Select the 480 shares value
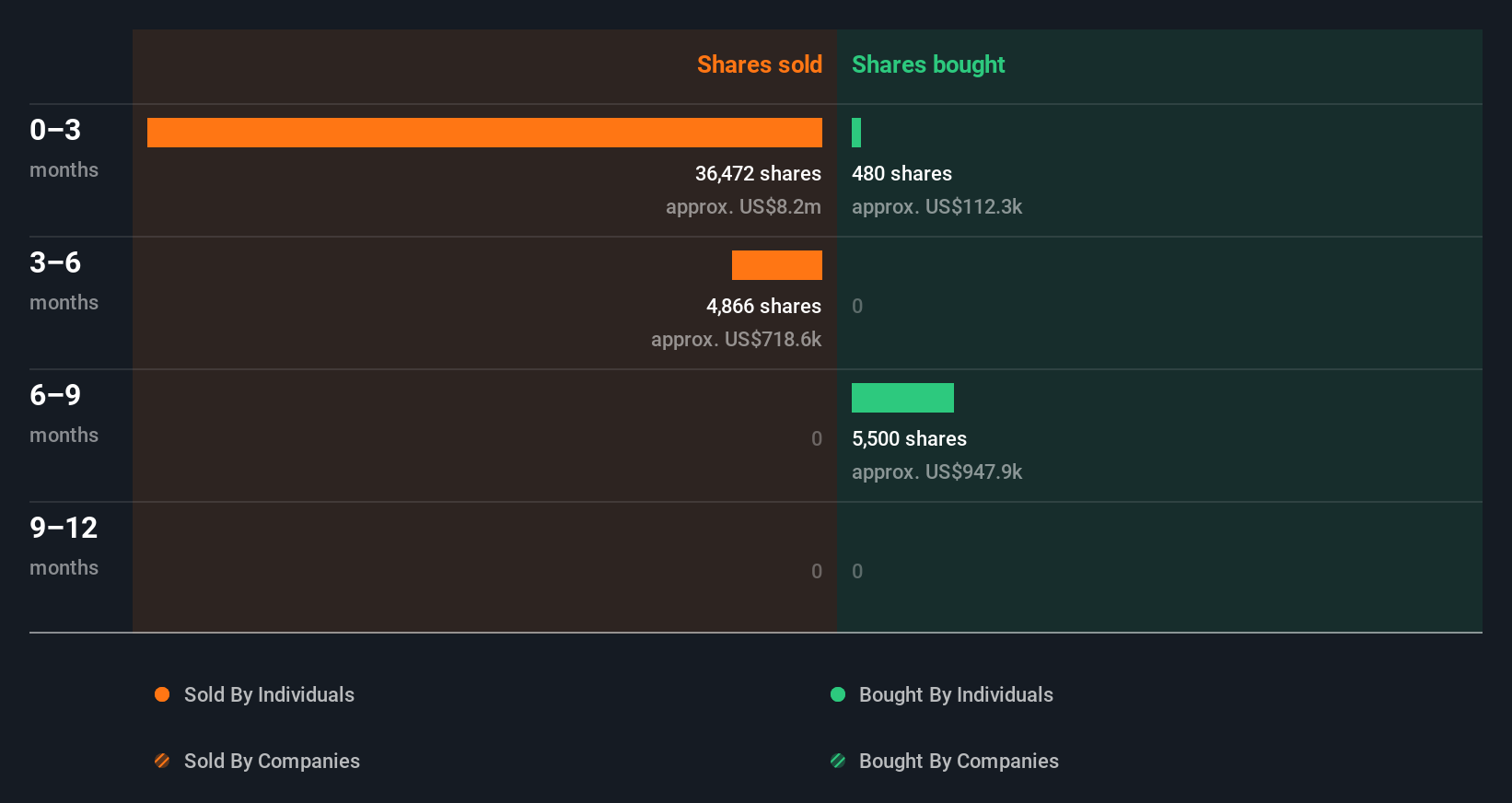1512x803 pixels. (901, 173)
